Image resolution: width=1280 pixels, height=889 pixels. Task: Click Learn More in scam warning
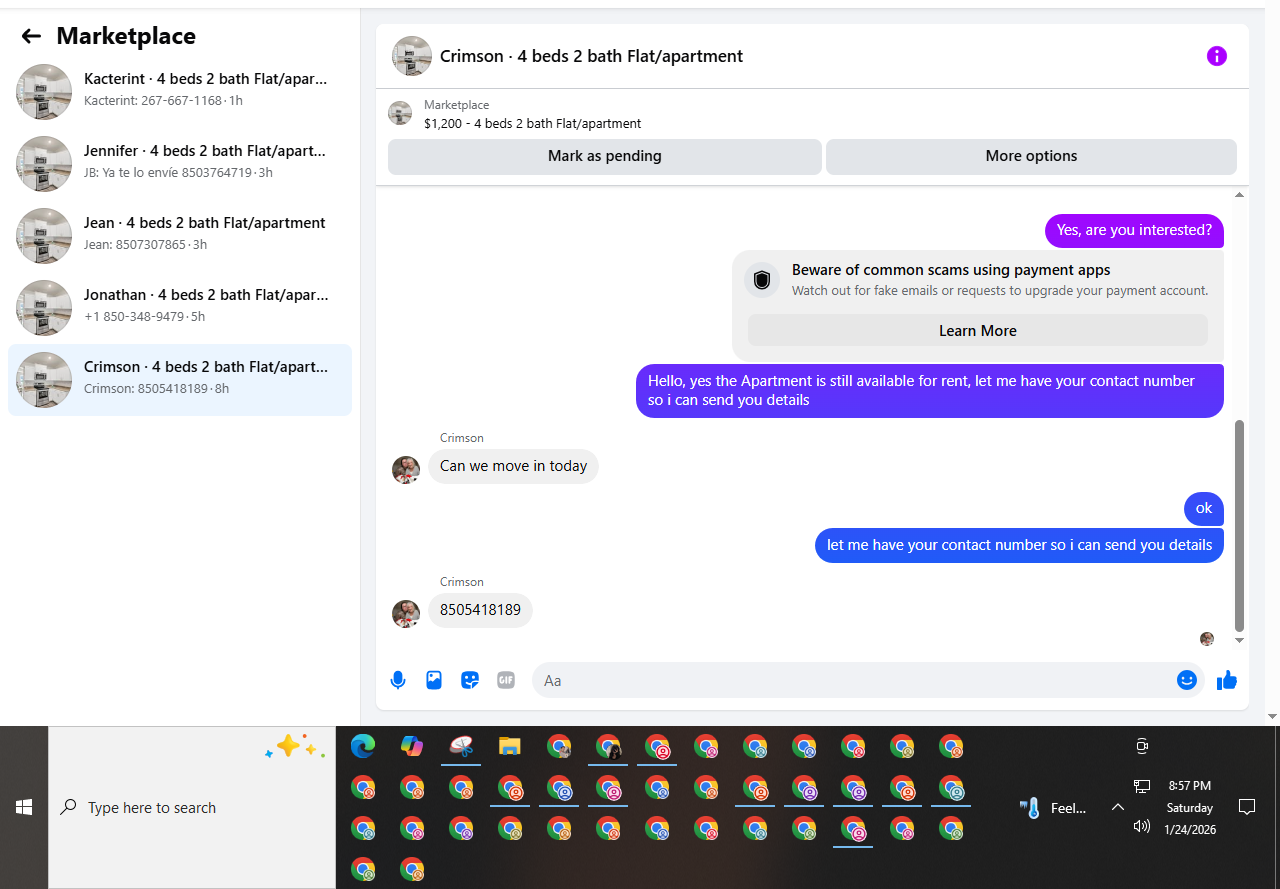[977, 331]
